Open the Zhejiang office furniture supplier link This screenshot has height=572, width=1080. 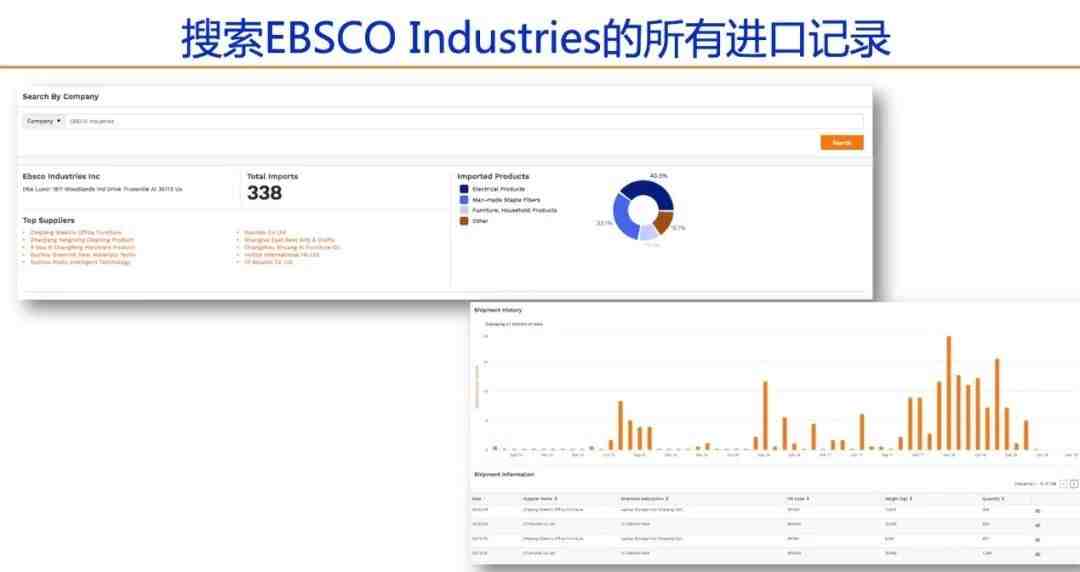pyautogui.click(x=76, y=232)
